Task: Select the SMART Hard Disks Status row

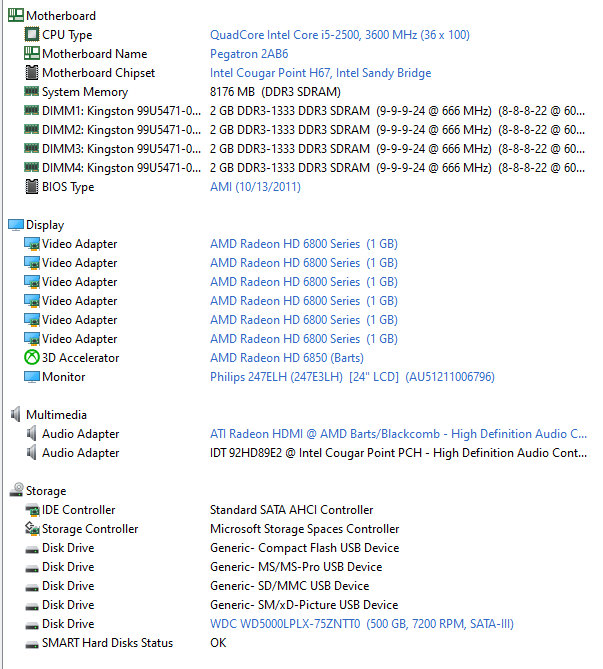Action: point(107,643)
